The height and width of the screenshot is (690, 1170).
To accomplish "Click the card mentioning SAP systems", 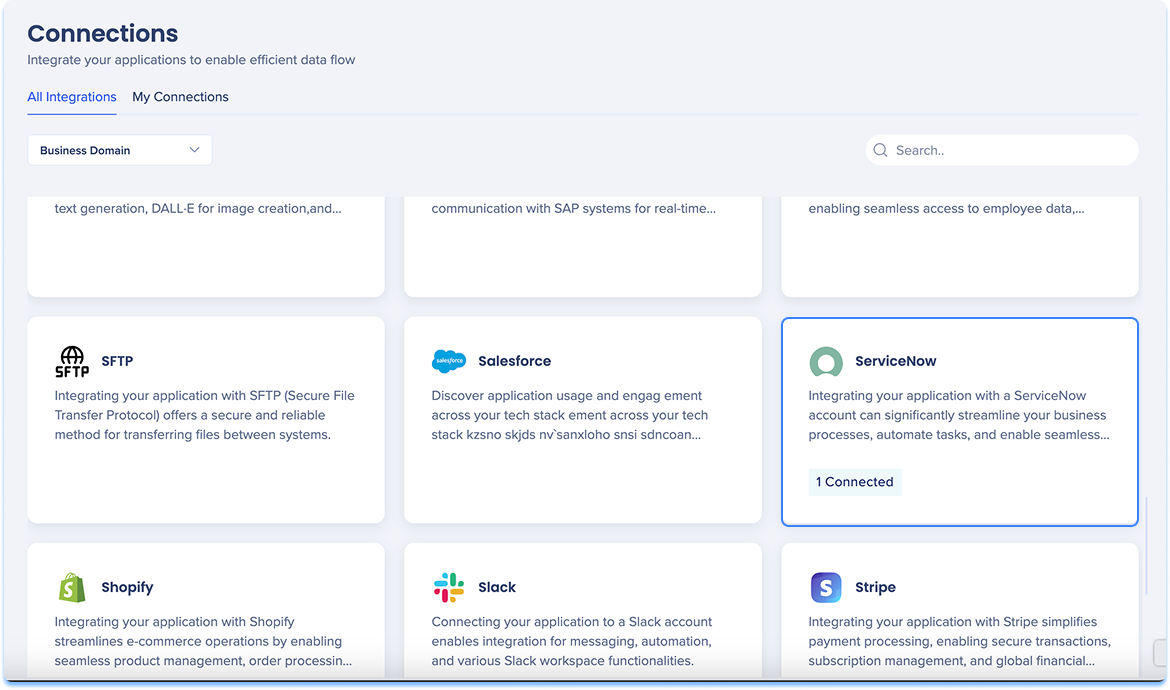I will (583, 246).
